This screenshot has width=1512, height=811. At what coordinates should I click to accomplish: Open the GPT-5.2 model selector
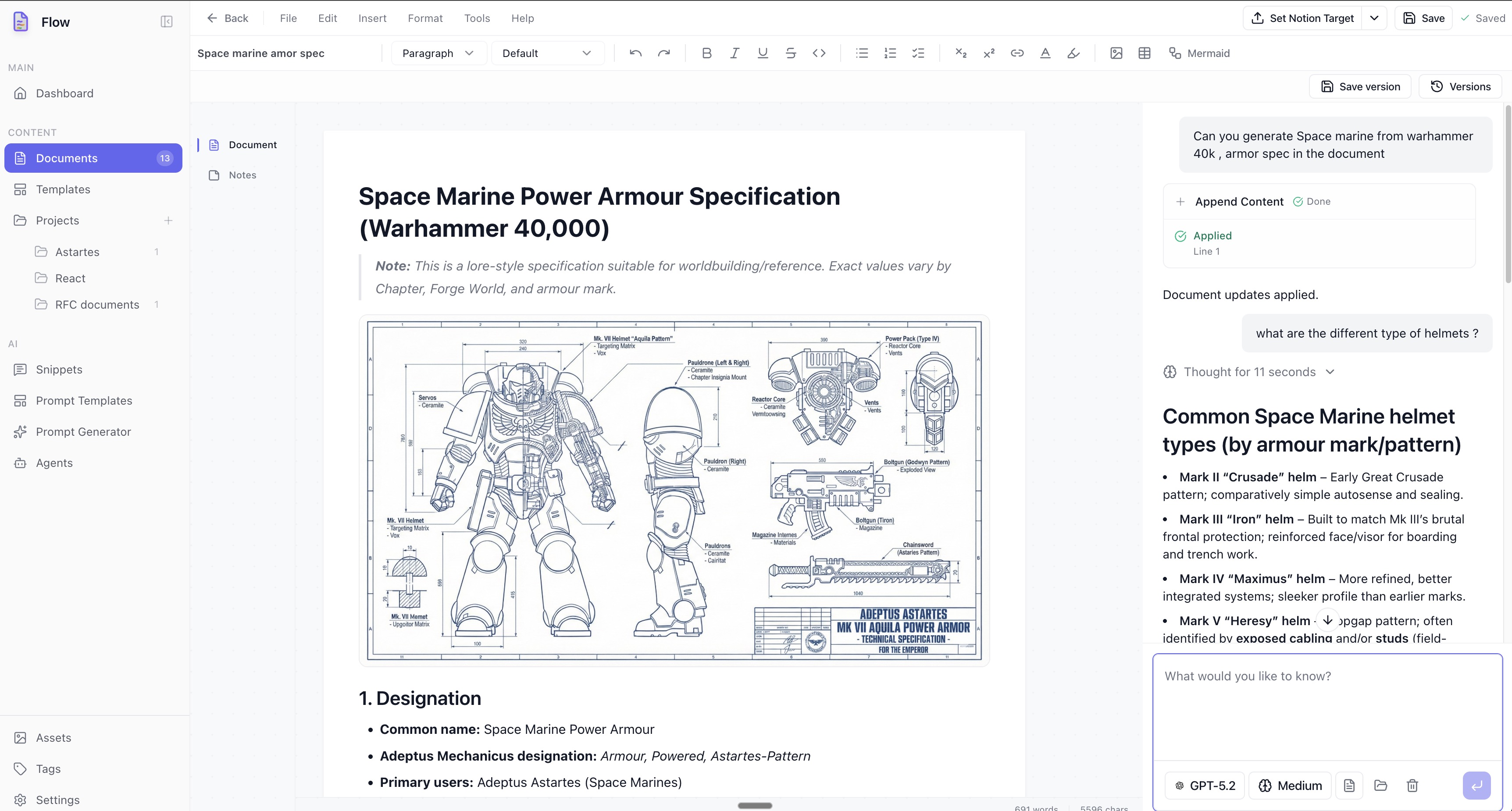click(x=1205, y=786)
